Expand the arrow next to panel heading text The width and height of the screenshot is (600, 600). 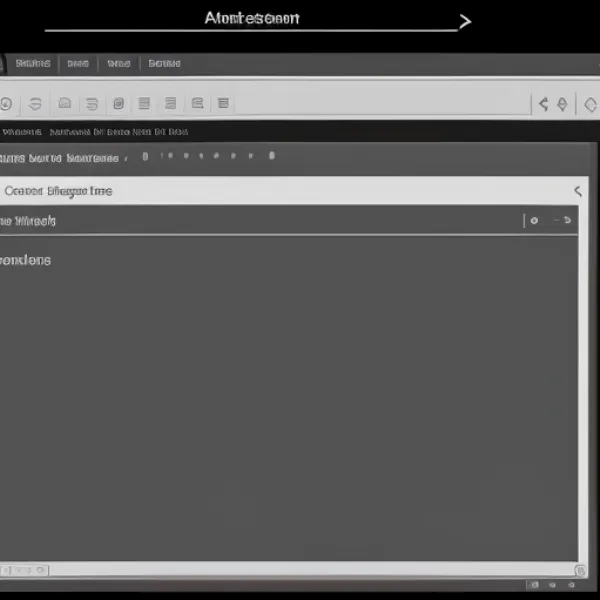click(125, 158)
